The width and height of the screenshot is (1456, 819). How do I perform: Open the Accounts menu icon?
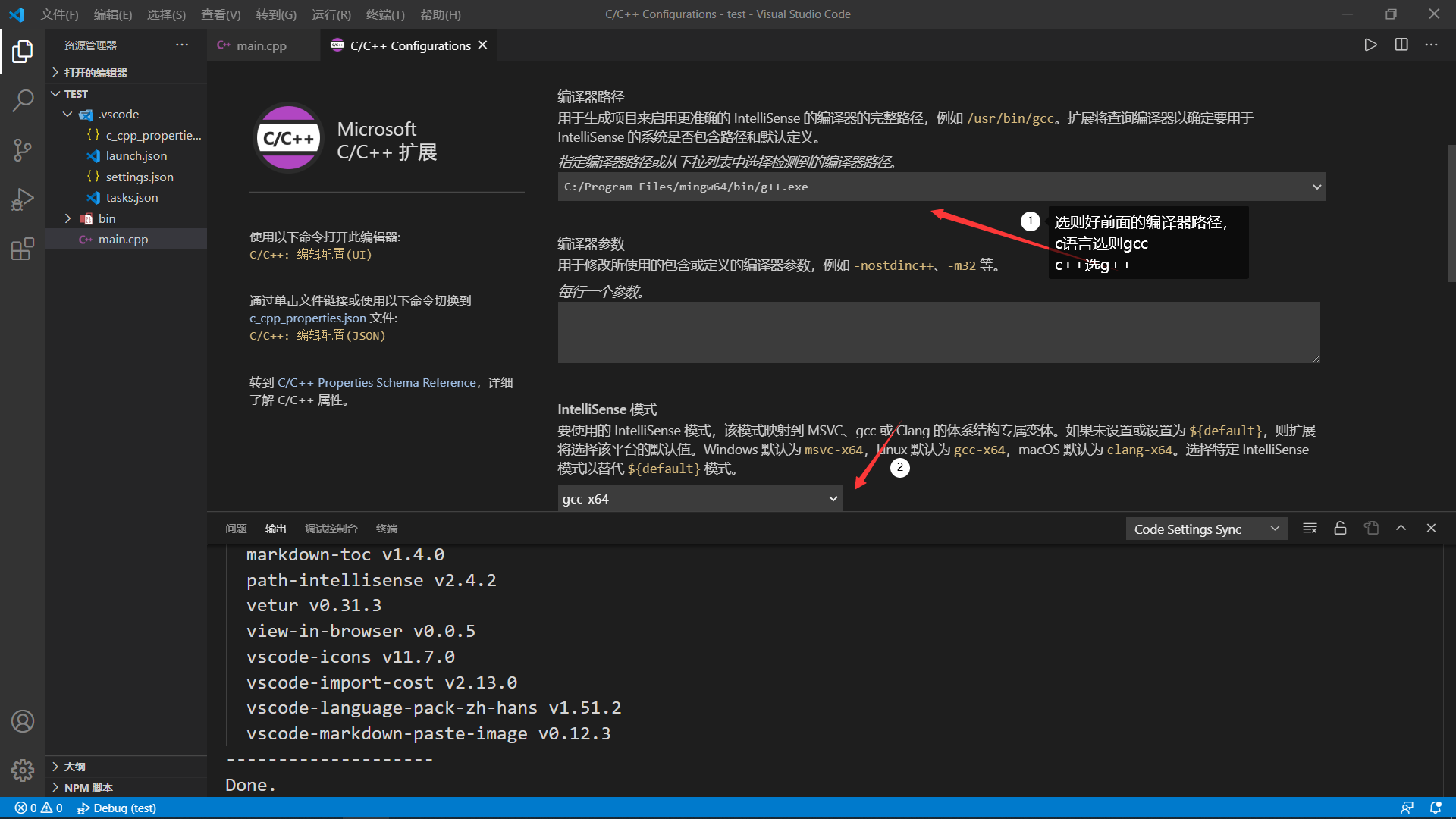pyautogui.click(x=23, y=721)
